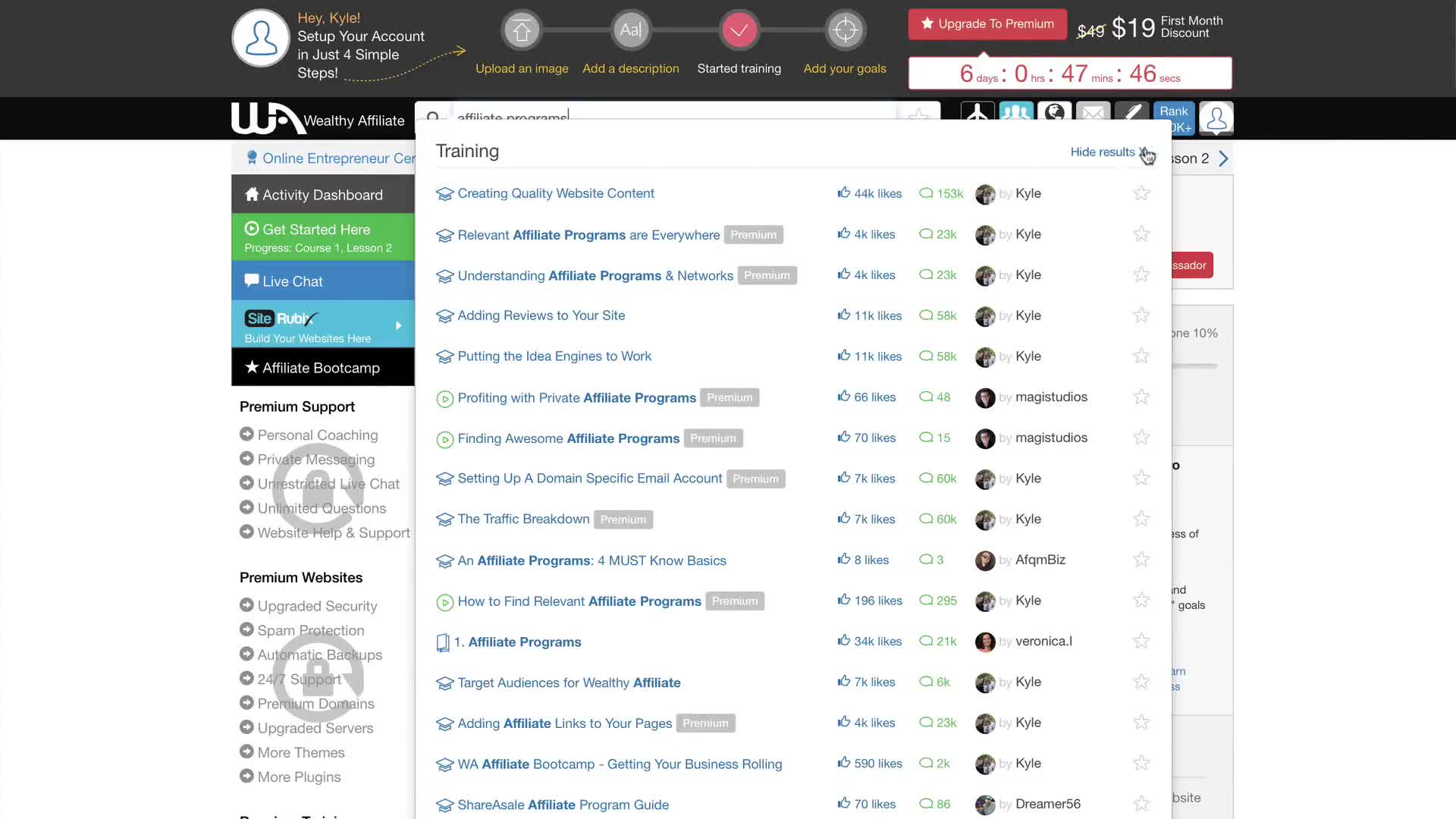
Task: Star the Adding Reviews to Your Site result
Action: click(x=1141, y=315)
